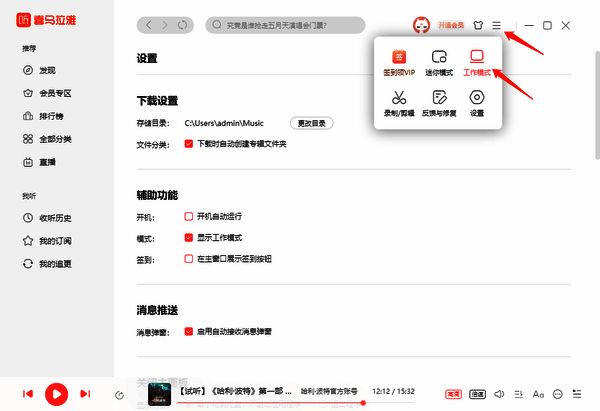Open the 倍速 playback speed selector

pos(478,394)
